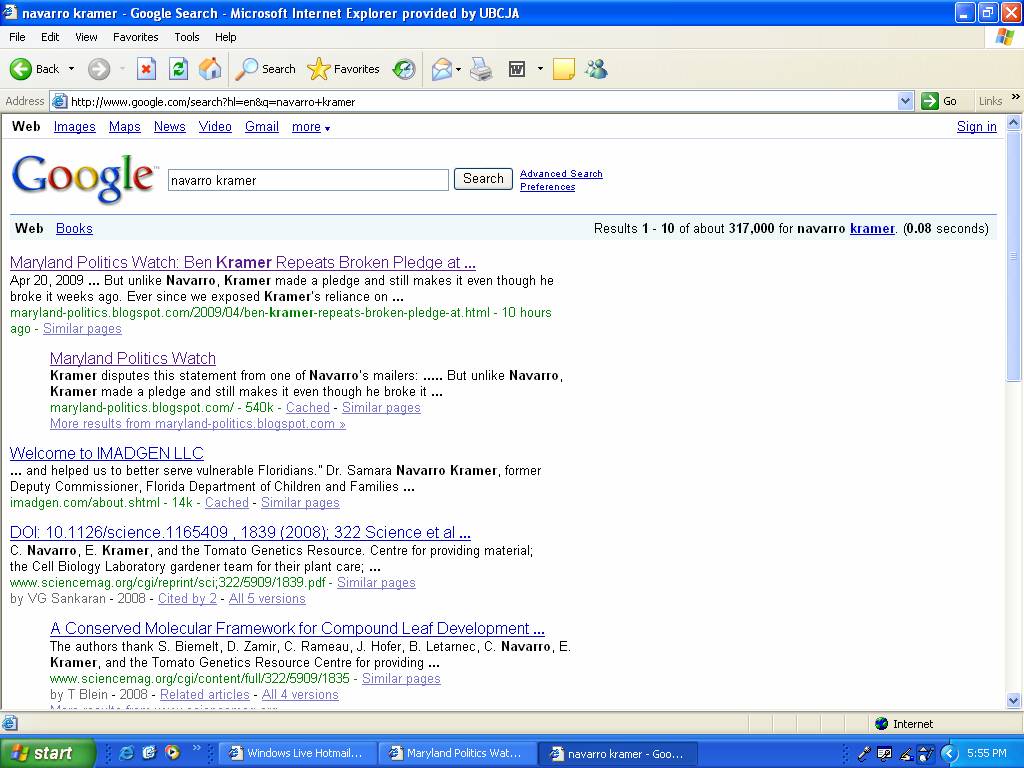The height and width of the screenshot is (768, 1024).
Task: Open the Mail button dropdown arrow
Action: click(x=458, y=69)
